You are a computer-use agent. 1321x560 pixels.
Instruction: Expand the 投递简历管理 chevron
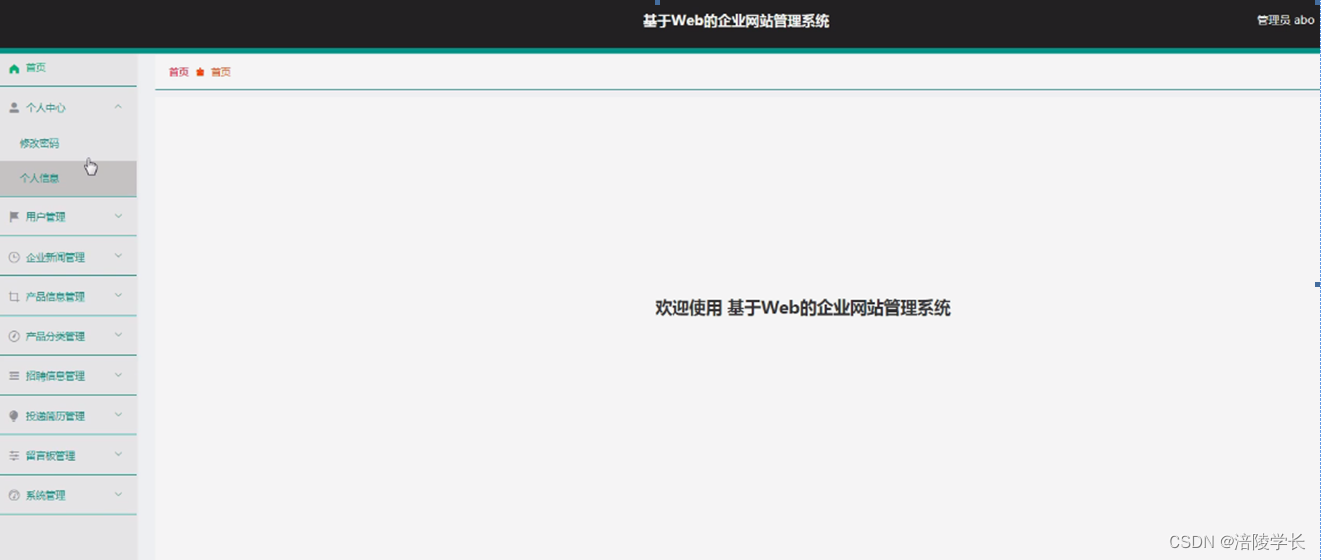tap(118, 414)
